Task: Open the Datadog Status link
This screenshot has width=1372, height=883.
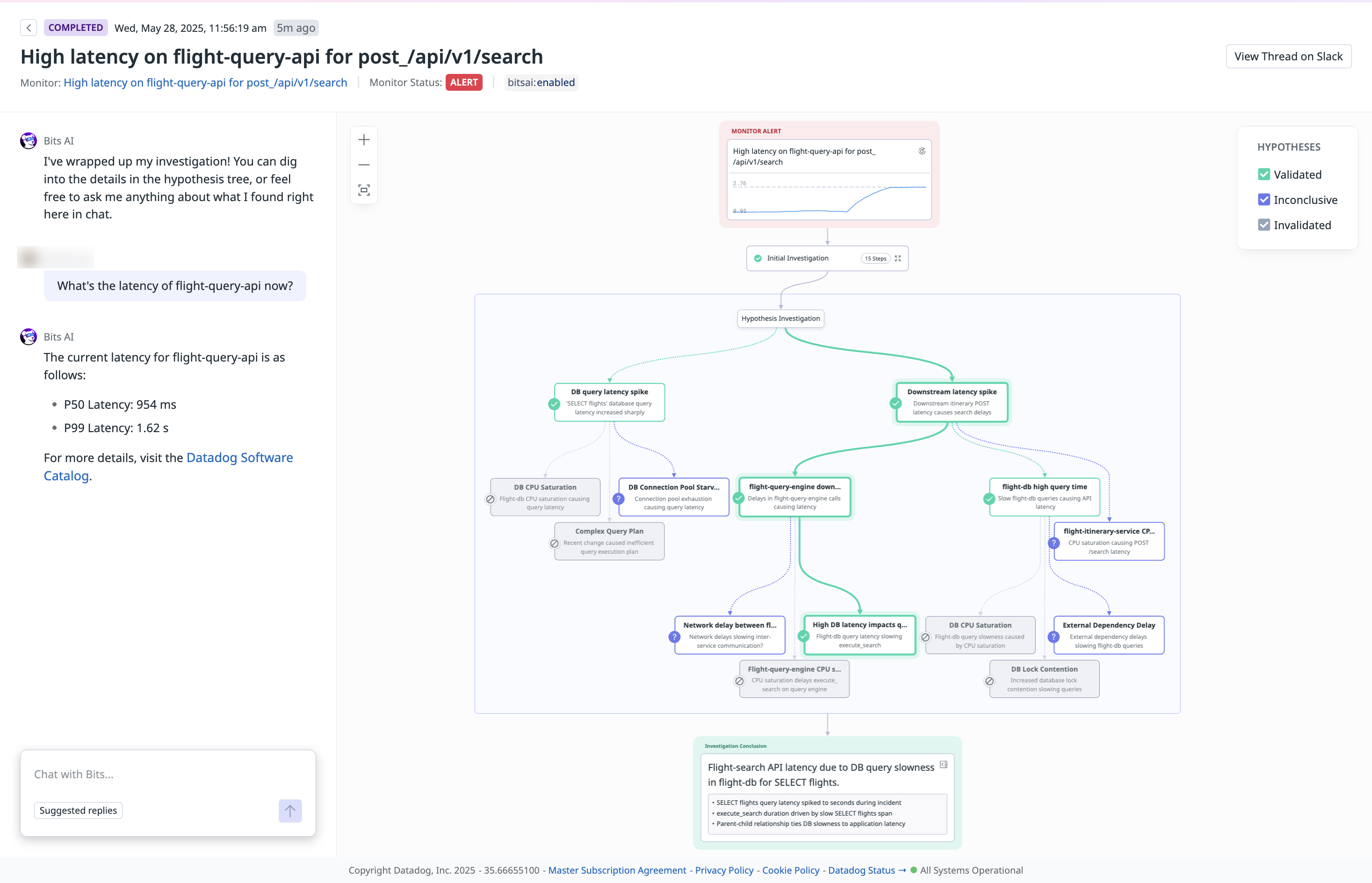Action: 867,870
